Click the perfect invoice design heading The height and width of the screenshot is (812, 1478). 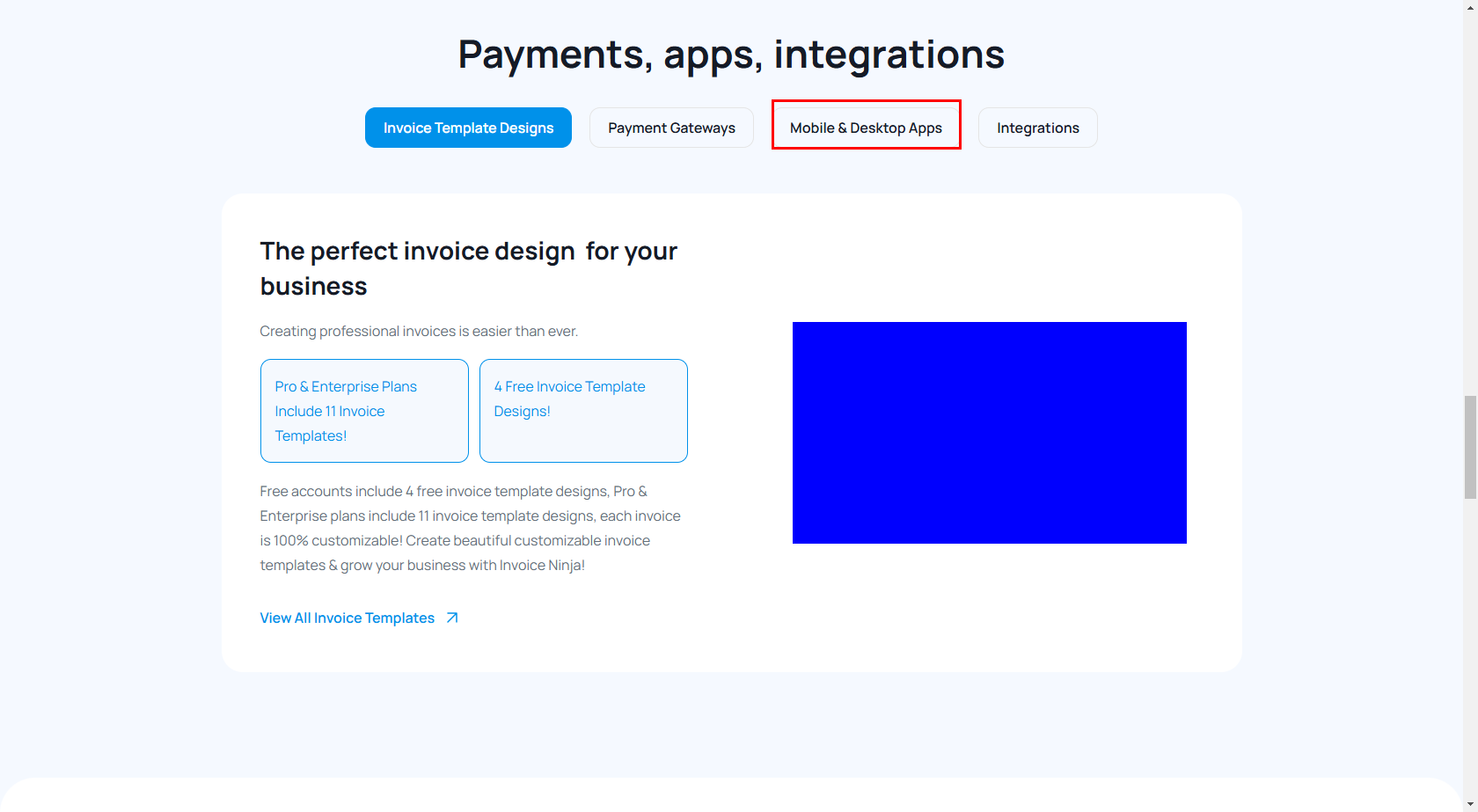tap(468, 268)
